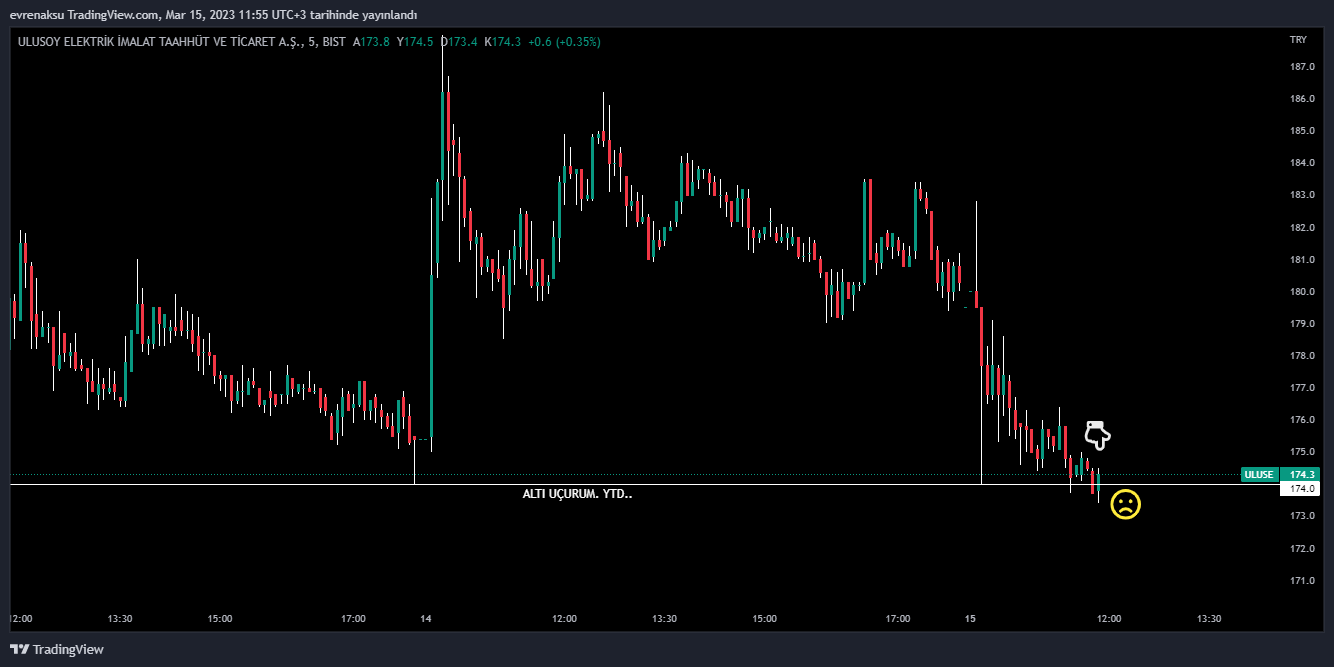Image resolution: width=1334 pixels, height=667 pixels.
Task: Select the 174.3 current price label
Action: coord(1302,474)
